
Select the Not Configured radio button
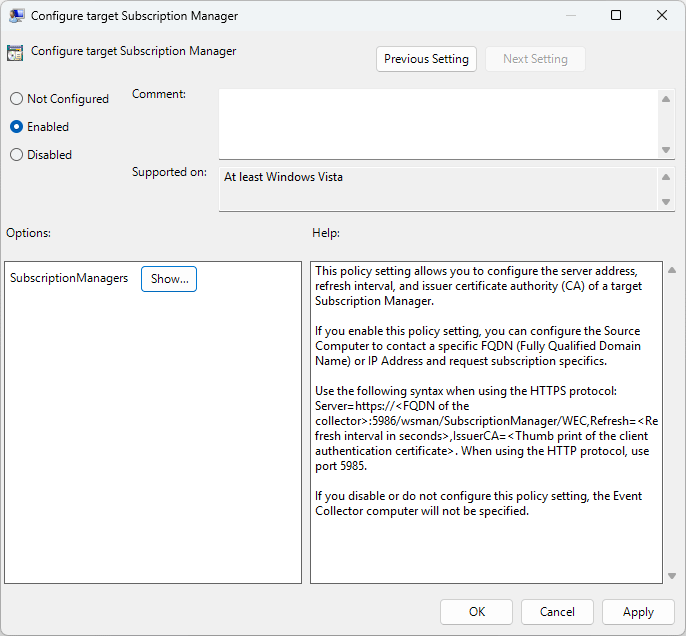pyautogui.click(x=16, y=99)
